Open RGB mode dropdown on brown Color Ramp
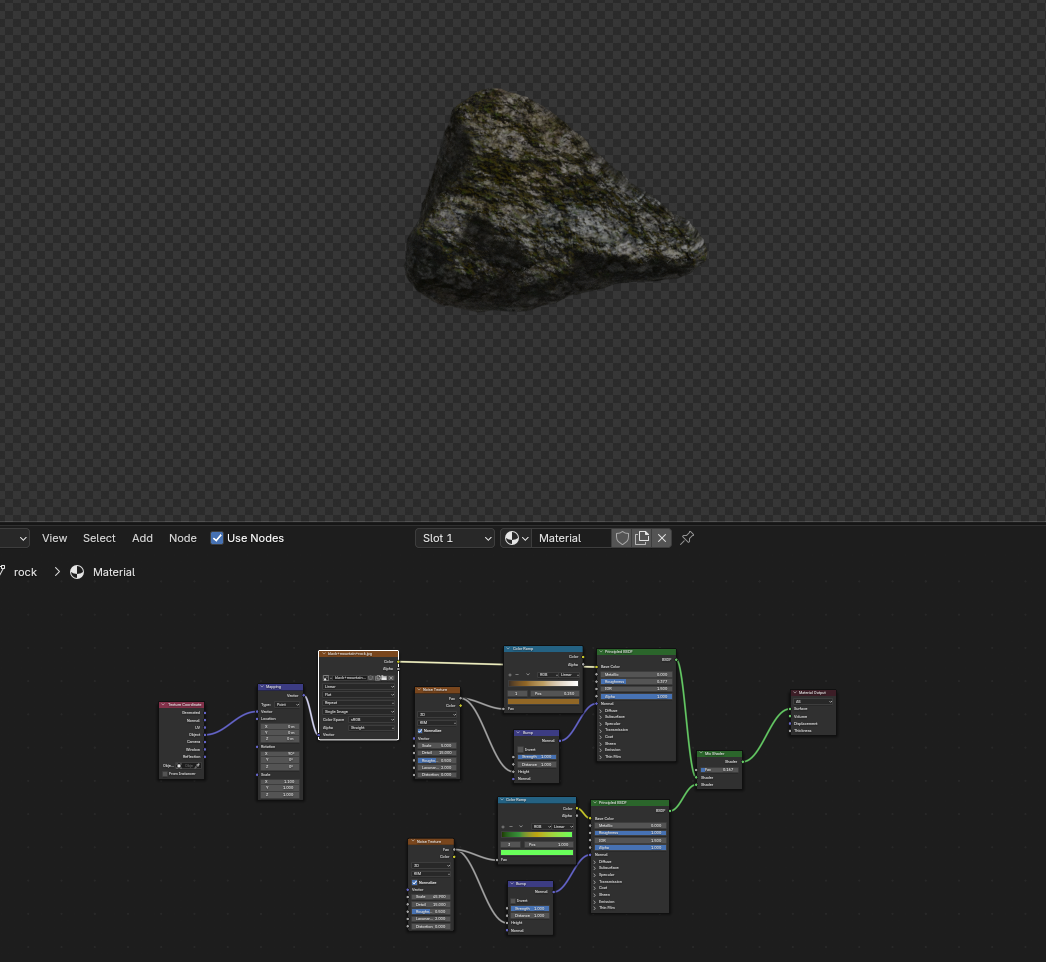The width and height of the screenshot is (1046, 962). (548, 674)
